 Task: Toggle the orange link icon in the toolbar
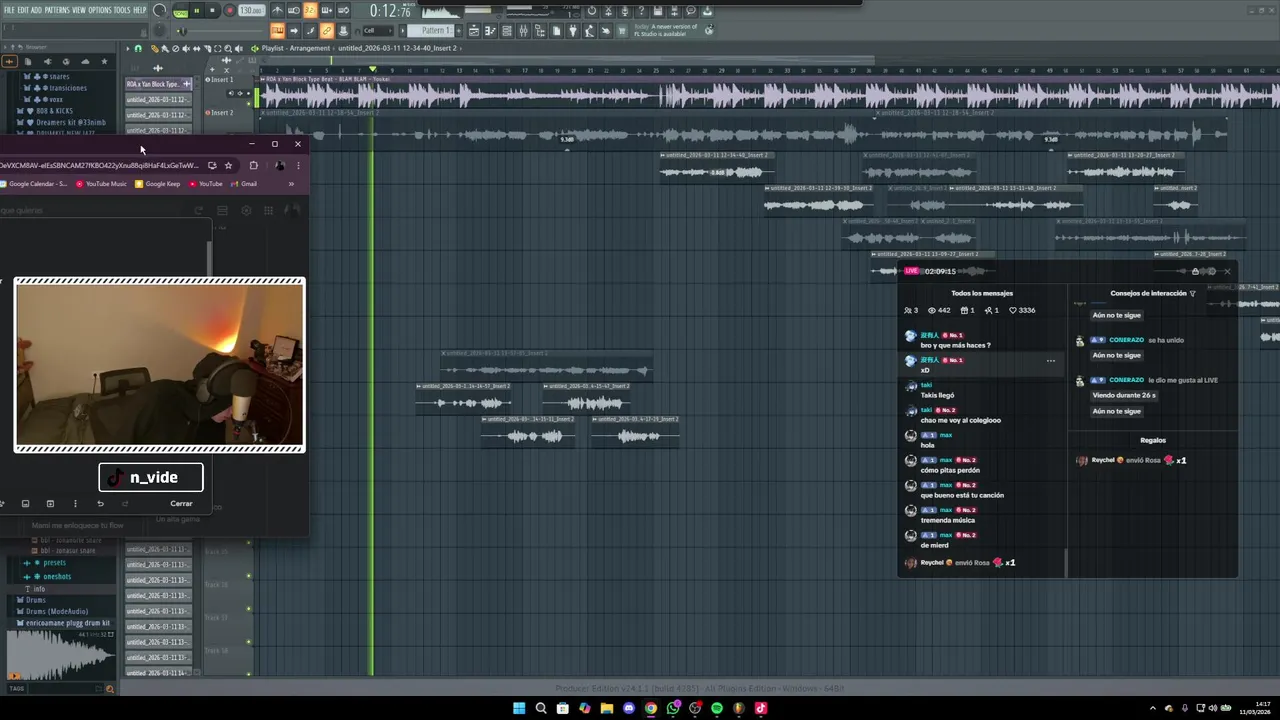click(x=327, y=31)
